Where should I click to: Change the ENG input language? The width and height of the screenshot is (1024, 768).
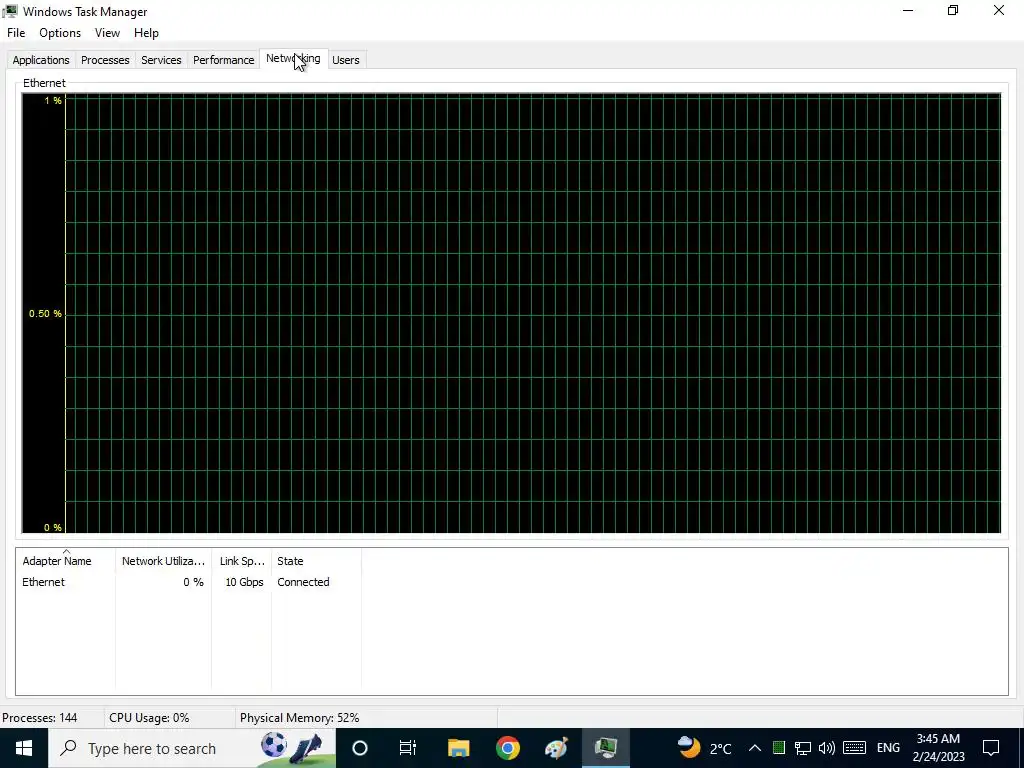click(x=888, y=748)
